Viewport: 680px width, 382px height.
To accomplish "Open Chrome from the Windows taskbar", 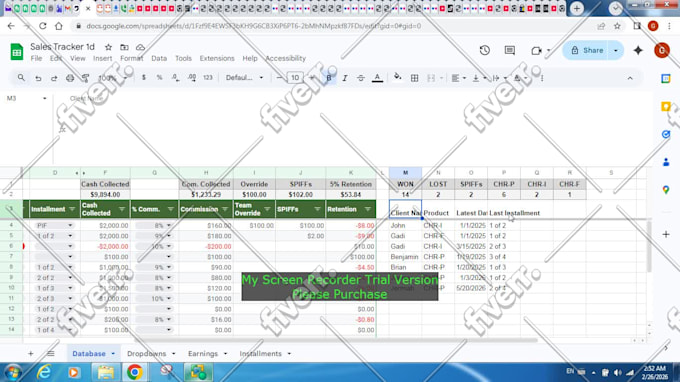I will [x=134, y=372].
